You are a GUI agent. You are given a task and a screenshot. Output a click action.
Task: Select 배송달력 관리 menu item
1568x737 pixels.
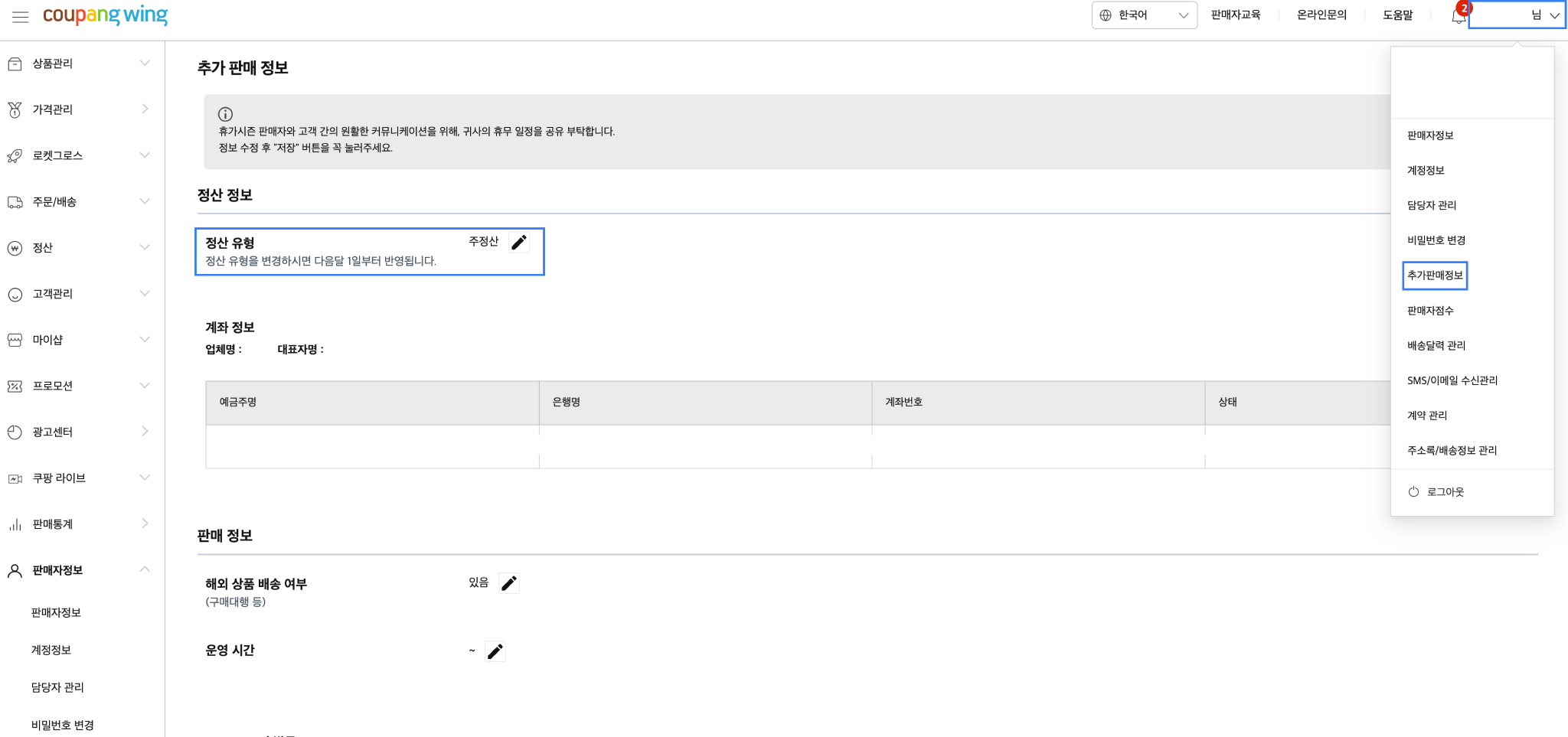(1436, 346)
